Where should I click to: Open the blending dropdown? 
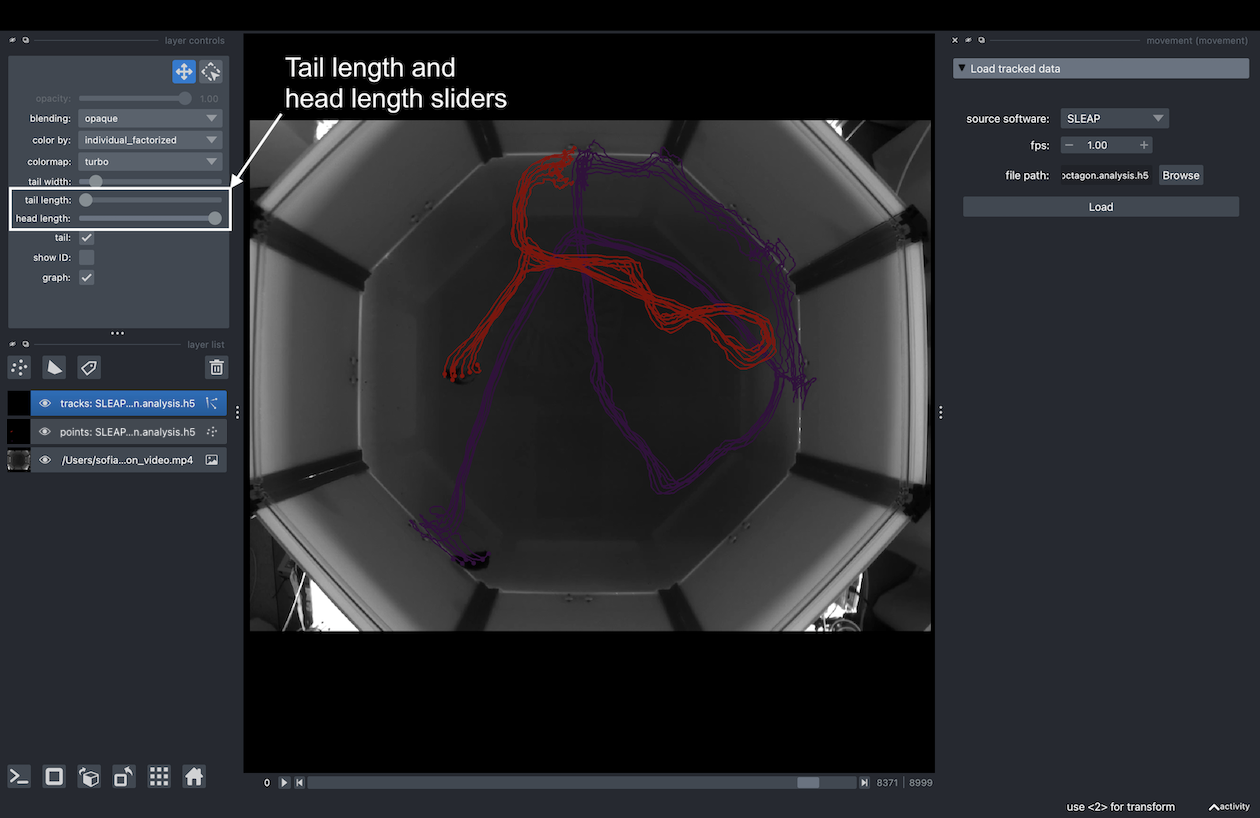pyautogui.click(x=150, y=118)
